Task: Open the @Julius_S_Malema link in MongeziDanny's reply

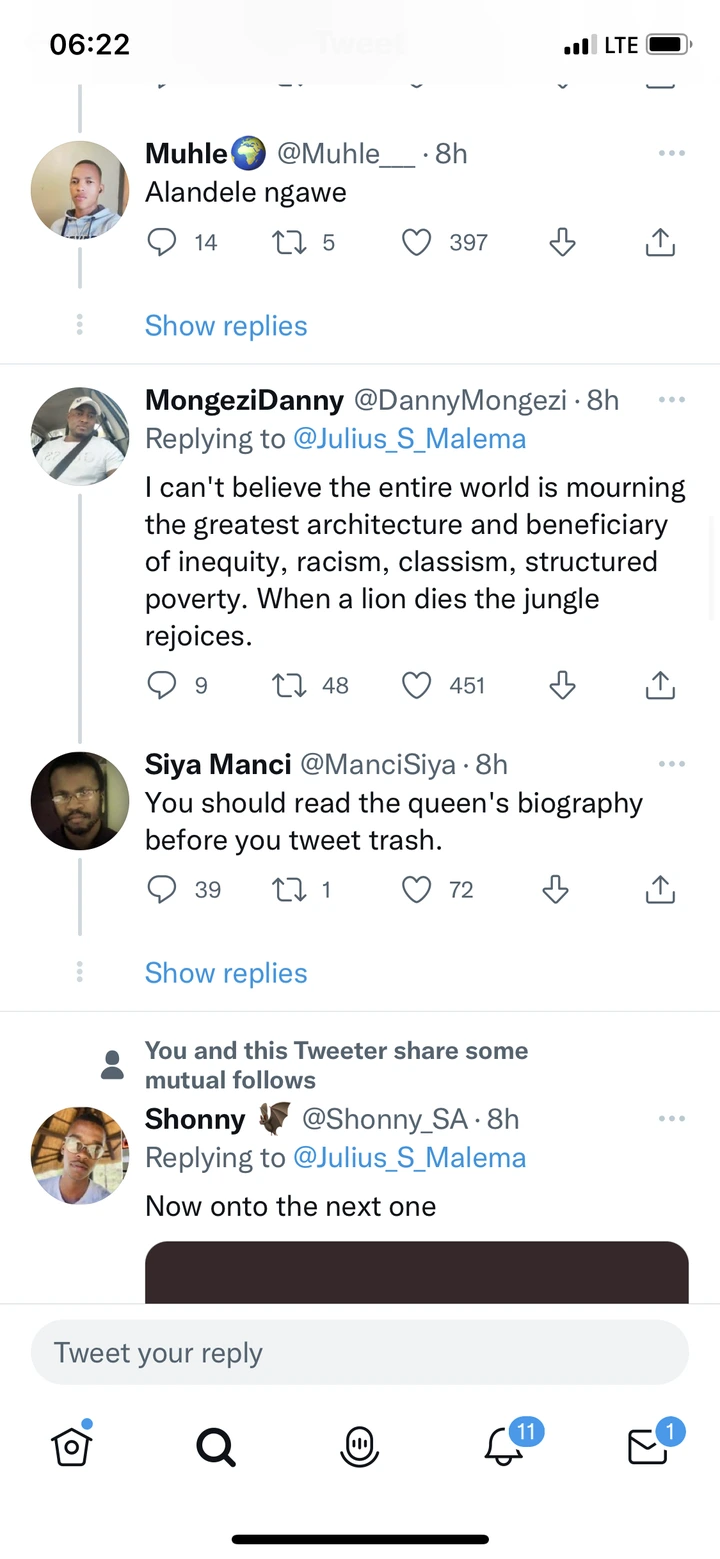Action: point(409,439)
